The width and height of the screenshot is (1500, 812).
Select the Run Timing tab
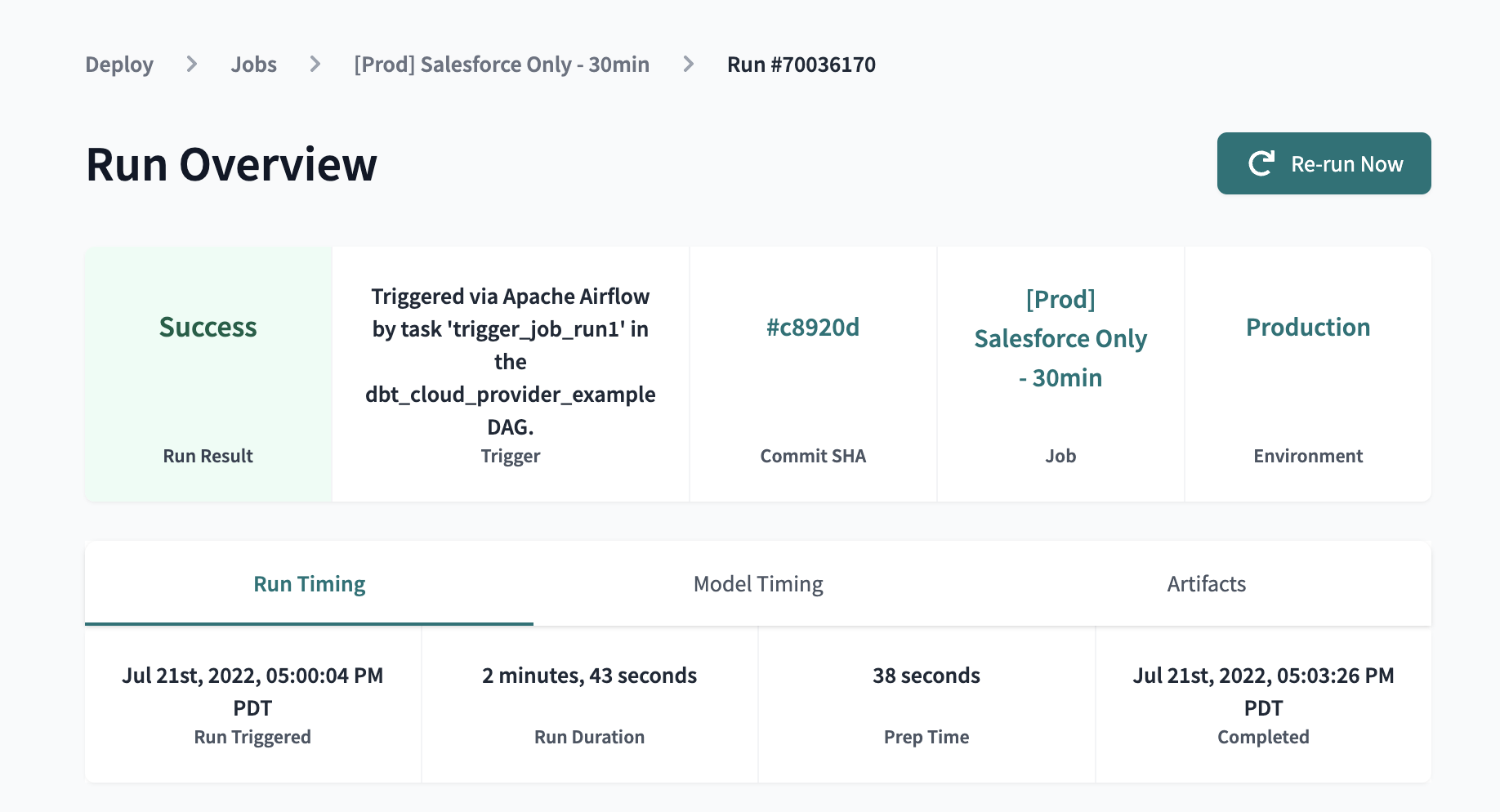(309, 584)
